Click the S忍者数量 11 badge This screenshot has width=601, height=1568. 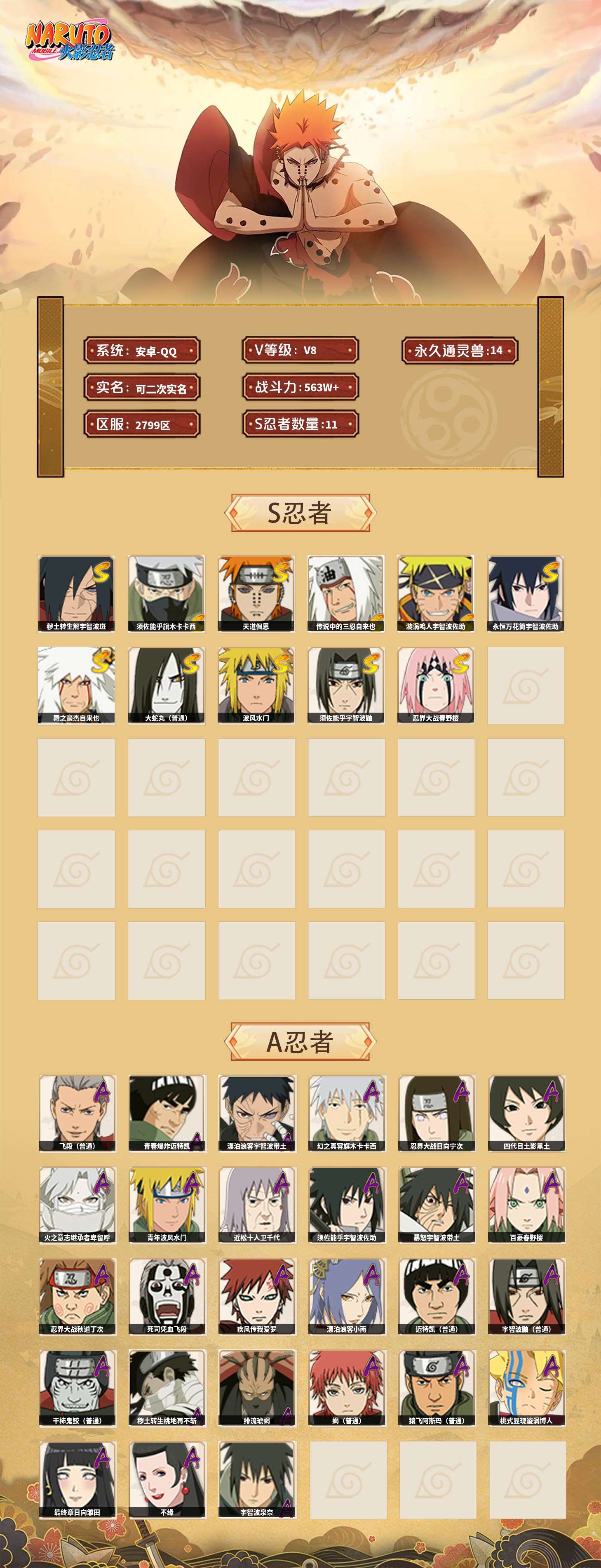[300, 424]
